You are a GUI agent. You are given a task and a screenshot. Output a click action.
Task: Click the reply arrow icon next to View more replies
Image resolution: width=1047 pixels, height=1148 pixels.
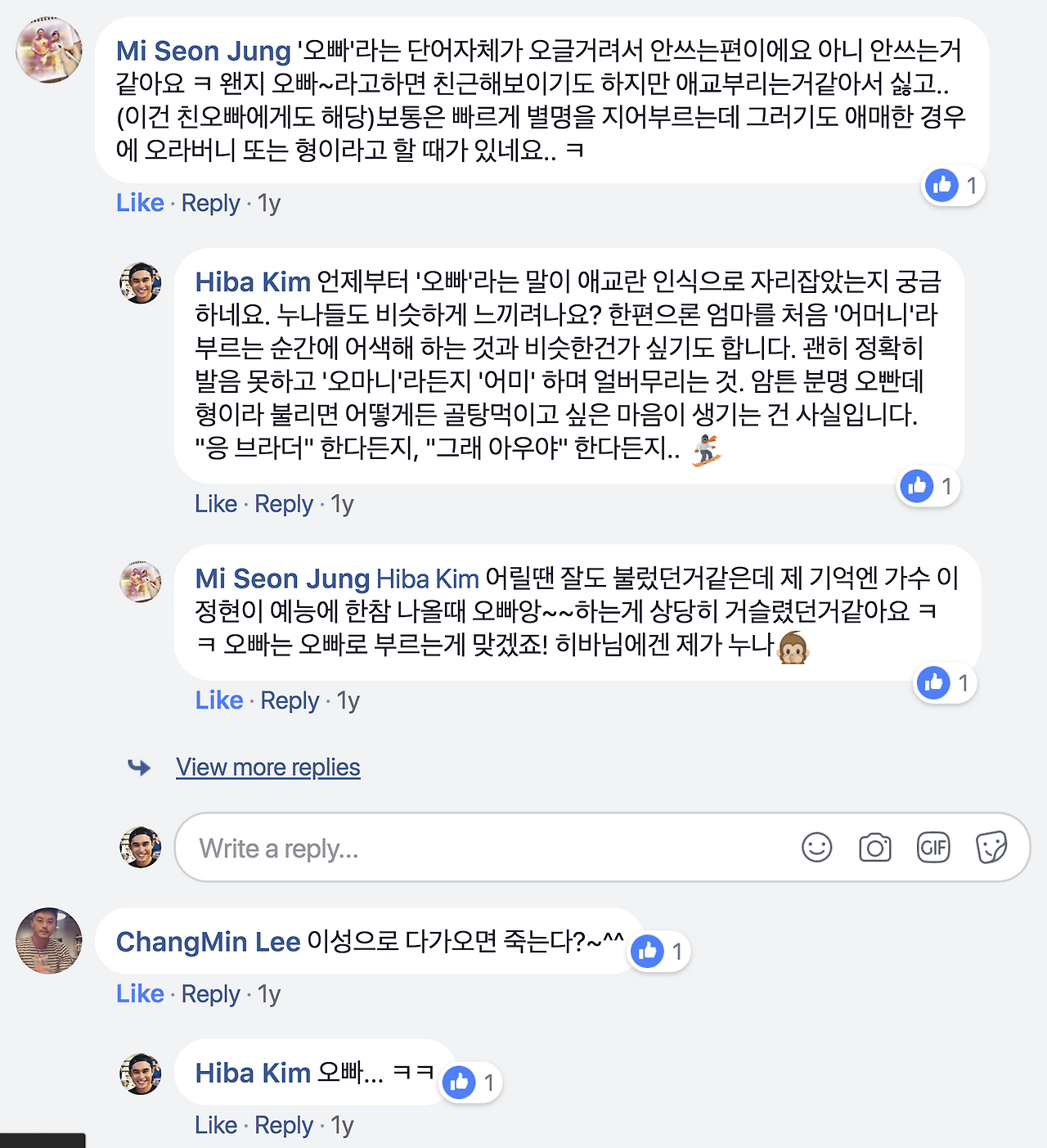tap(141, 768)
